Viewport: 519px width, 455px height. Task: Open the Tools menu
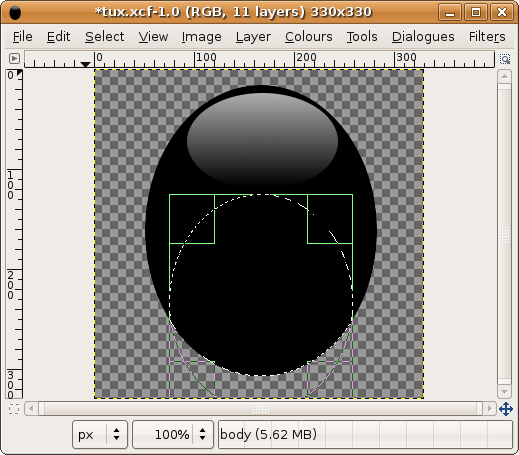point(362,37)
